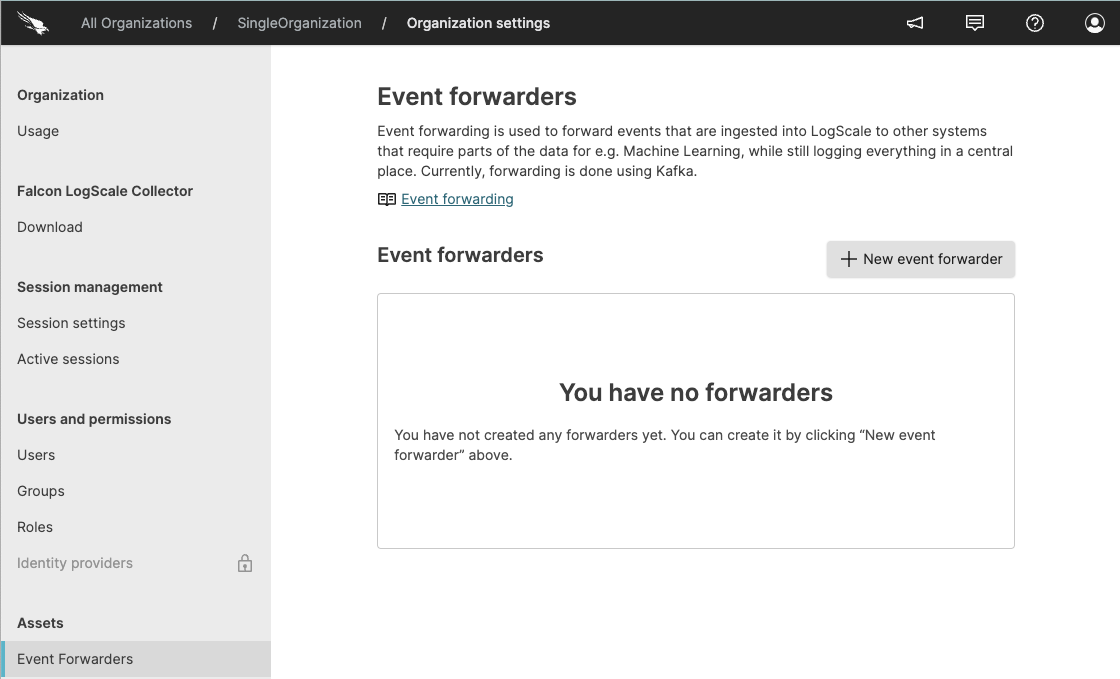Click the lock icon beside Identity providers
The height and width of the screenshot is (679, 1120).
coord(245,563)
